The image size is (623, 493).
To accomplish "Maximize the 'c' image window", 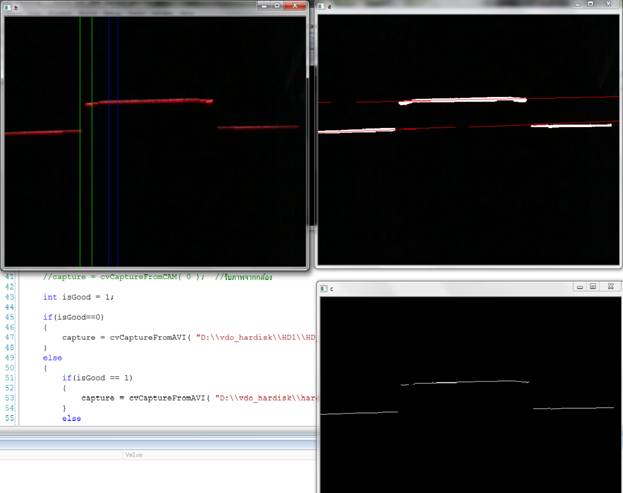I will [593, 287].
